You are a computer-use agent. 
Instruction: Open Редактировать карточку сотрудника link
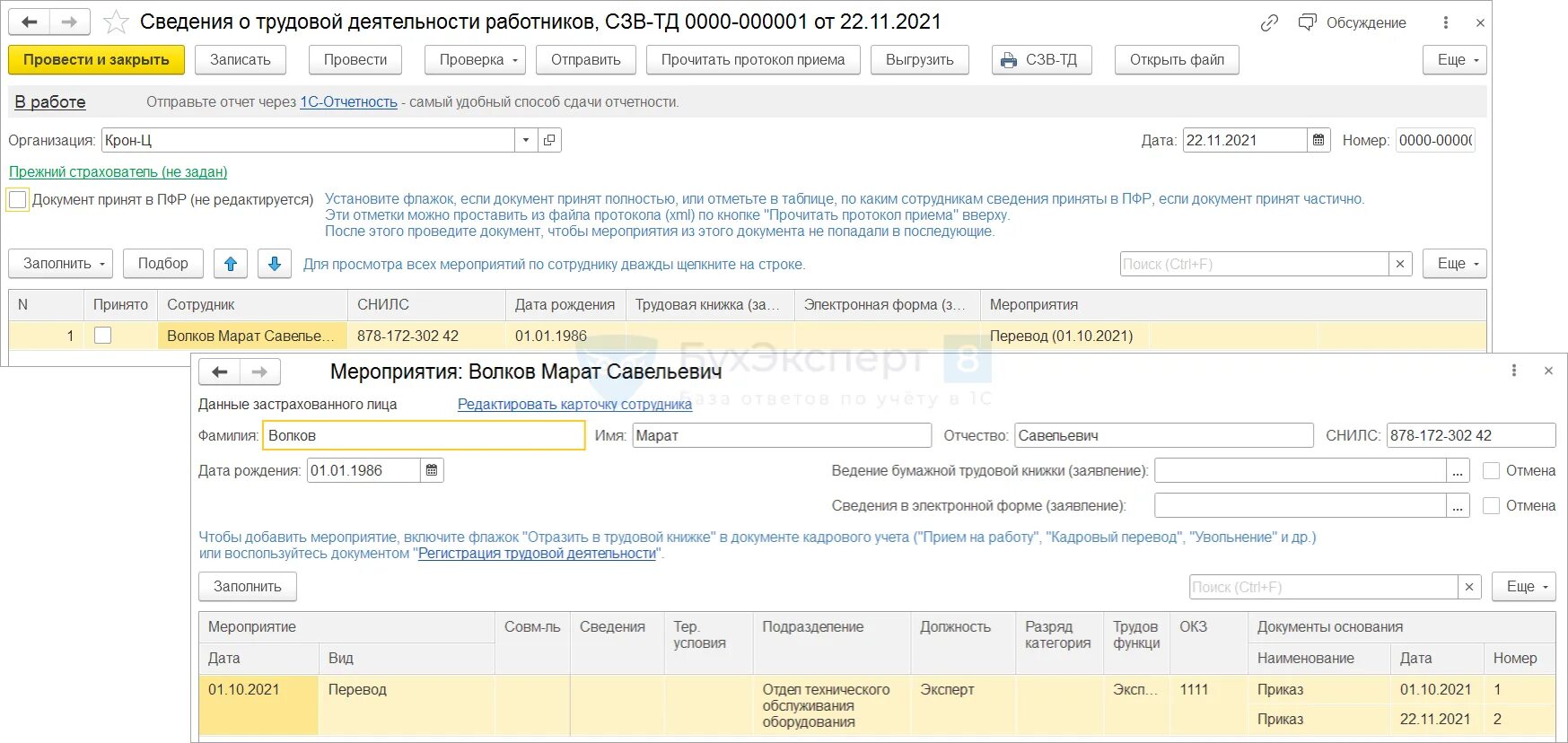coord(574,404)
